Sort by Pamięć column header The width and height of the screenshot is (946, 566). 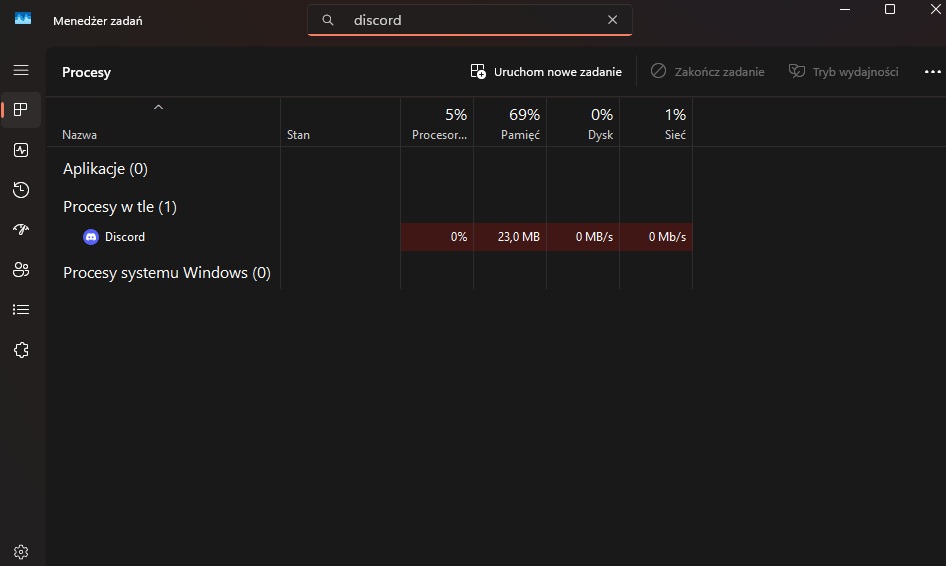[510, 124]
